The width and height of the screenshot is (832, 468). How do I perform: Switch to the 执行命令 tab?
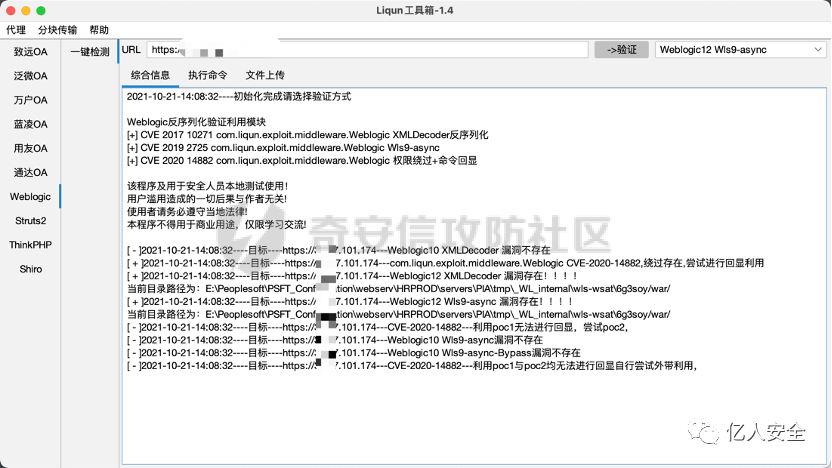pyautogui.click(x=207, y=75)
